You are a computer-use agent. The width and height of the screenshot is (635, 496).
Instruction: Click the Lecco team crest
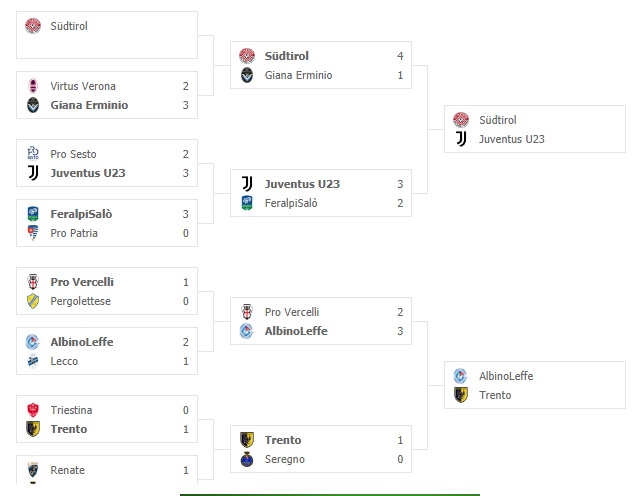33,361
